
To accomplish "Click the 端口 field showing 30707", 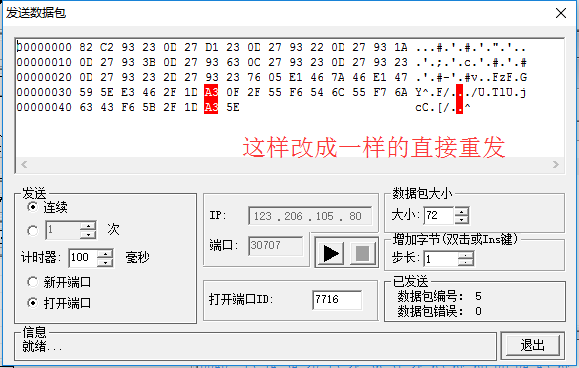I will point(275,245).
